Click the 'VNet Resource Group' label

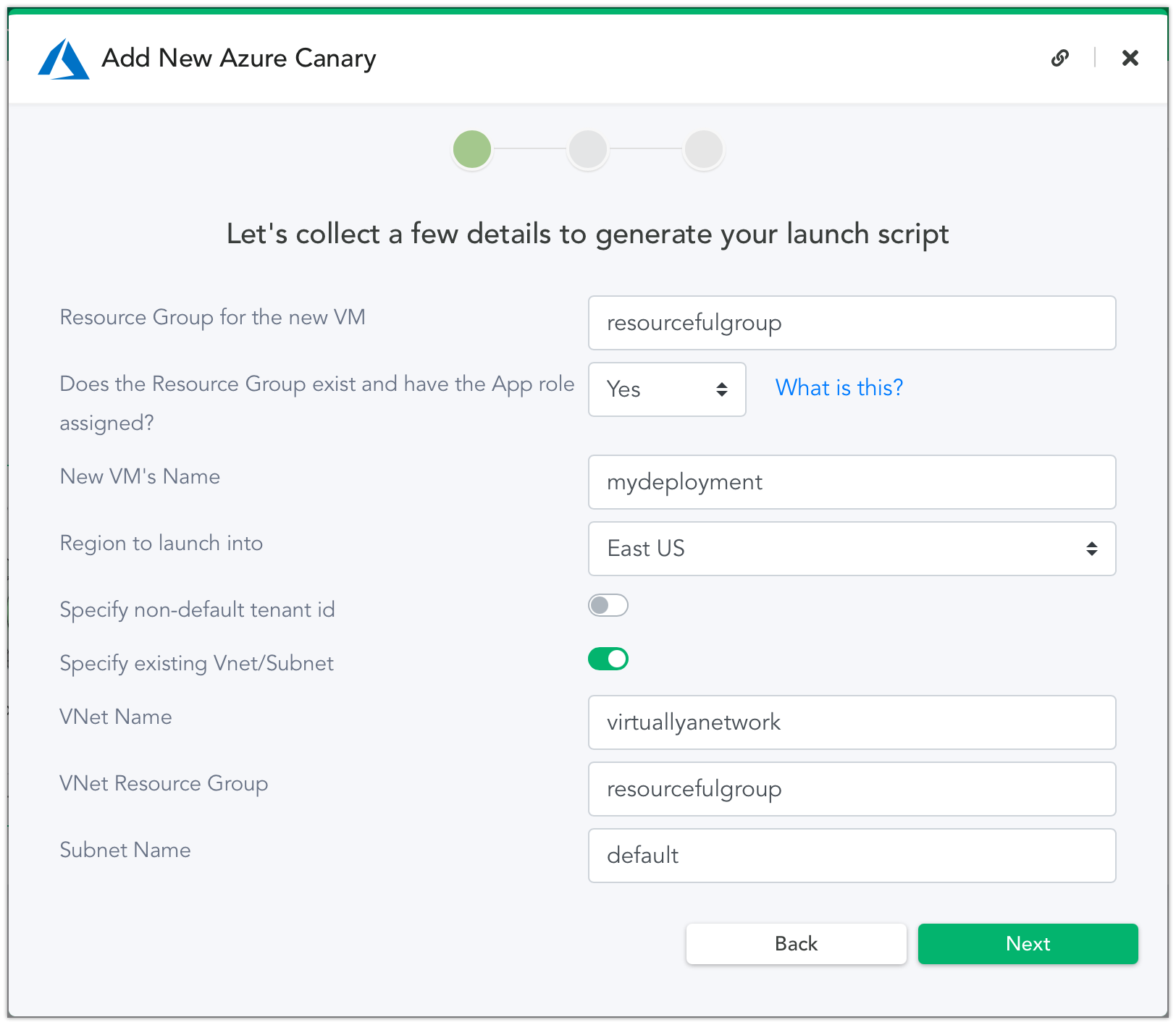point(164,783)
